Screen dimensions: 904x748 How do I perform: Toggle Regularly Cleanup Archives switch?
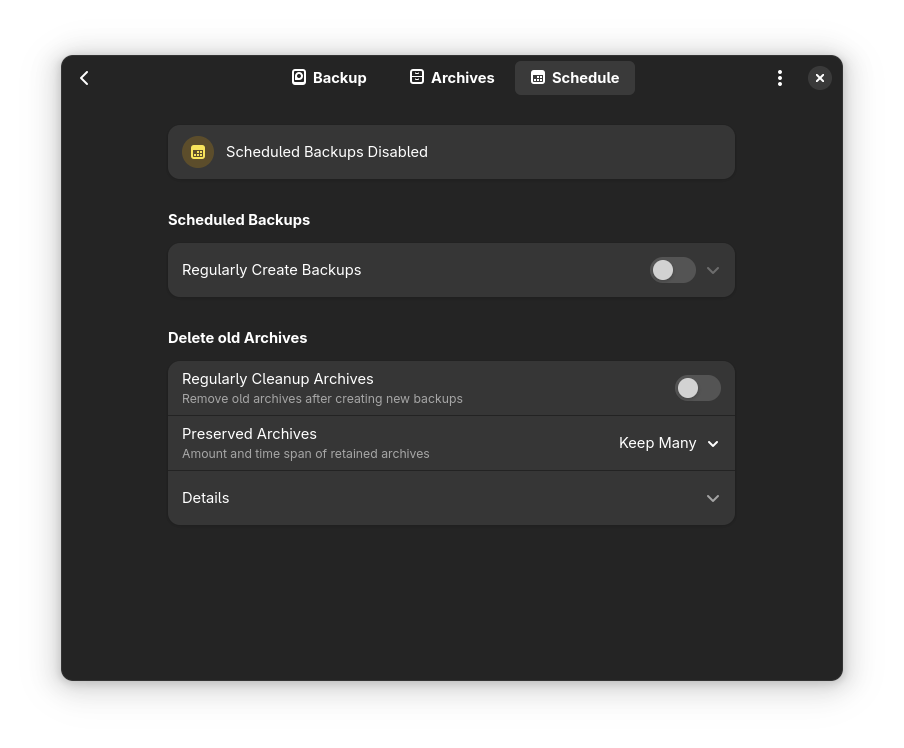pos(698,388)
